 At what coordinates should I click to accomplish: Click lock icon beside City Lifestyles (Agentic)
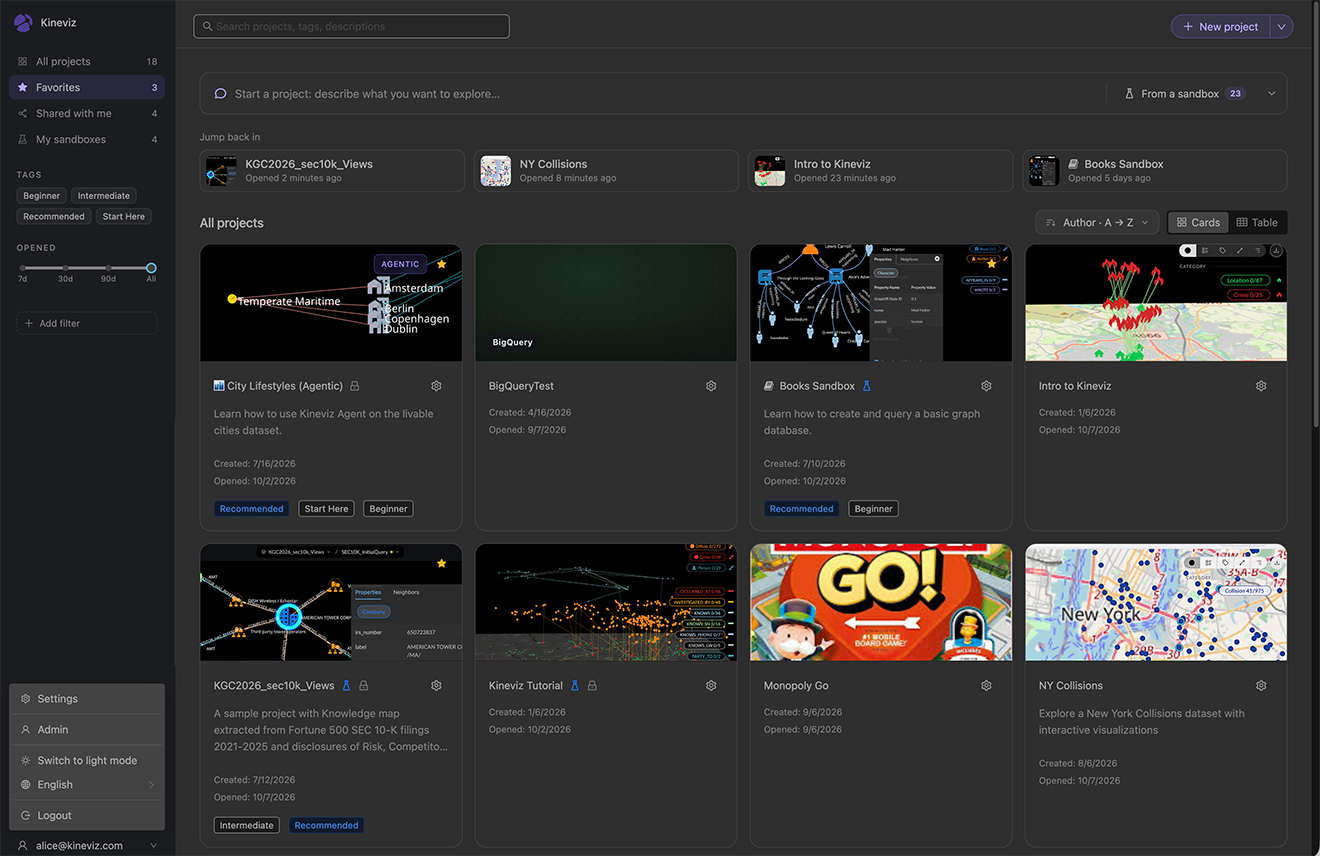coord(355,386)
